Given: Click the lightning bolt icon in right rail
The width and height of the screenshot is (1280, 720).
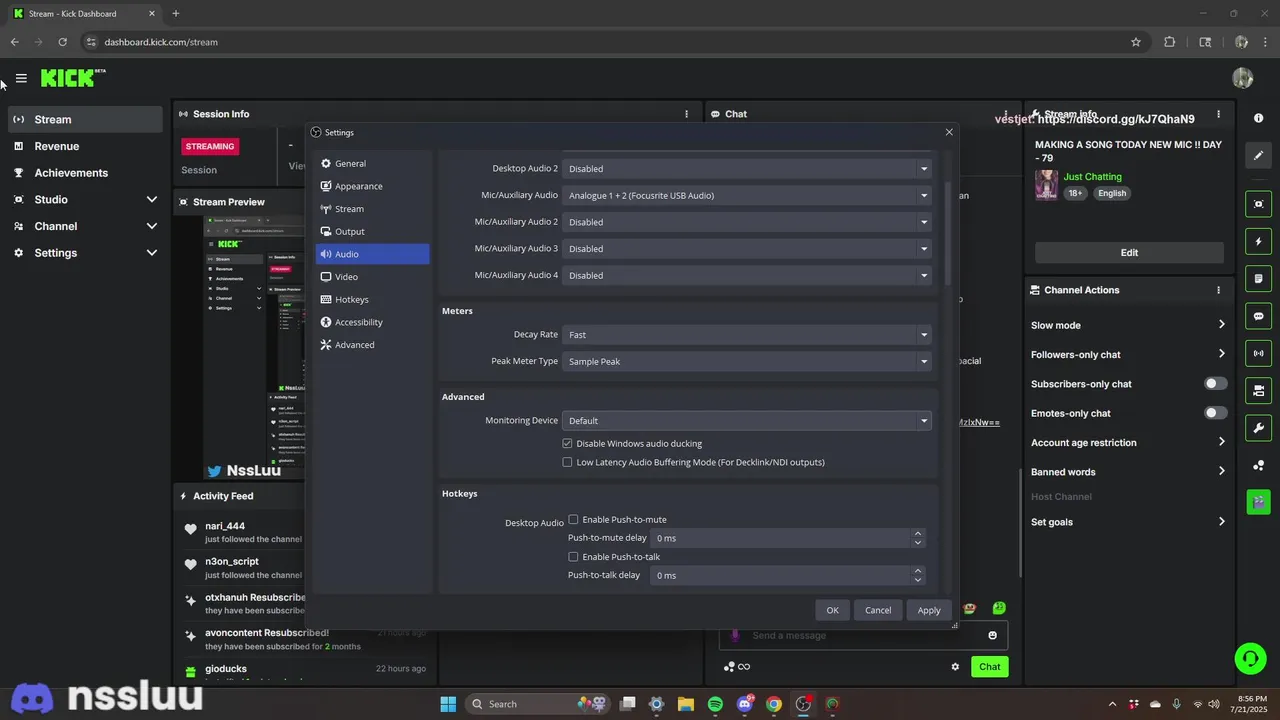Looking at the screenshot, I should 1258,242.
